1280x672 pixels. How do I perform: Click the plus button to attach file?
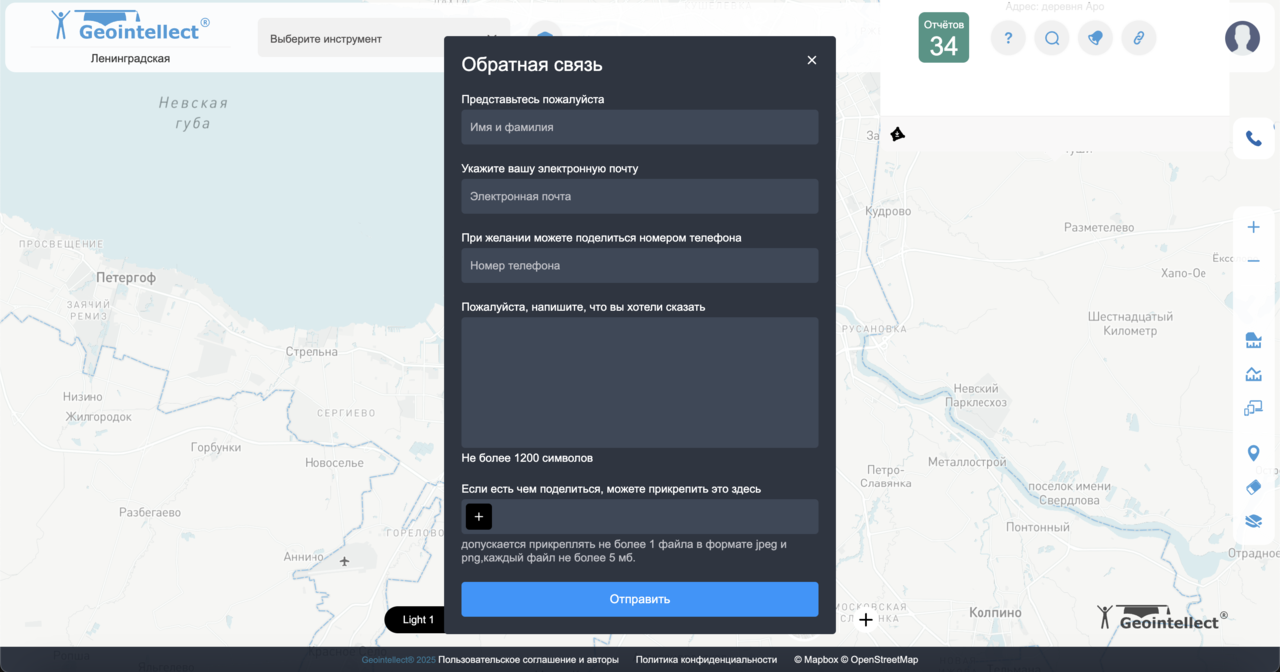pyautogui.click(x=479, y=517)
